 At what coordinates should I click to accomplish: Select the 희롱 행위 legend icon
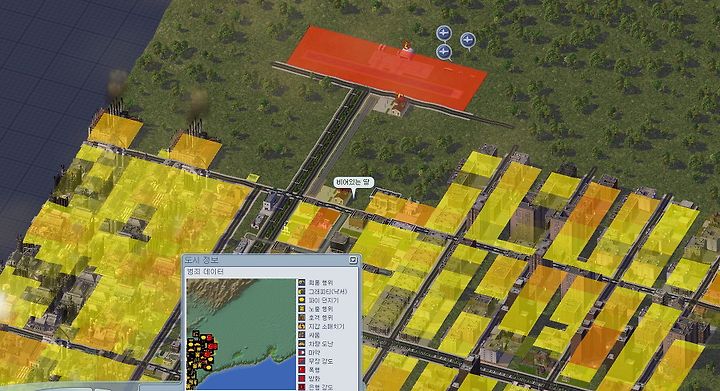pyautogui.click(x=302, y=283)
